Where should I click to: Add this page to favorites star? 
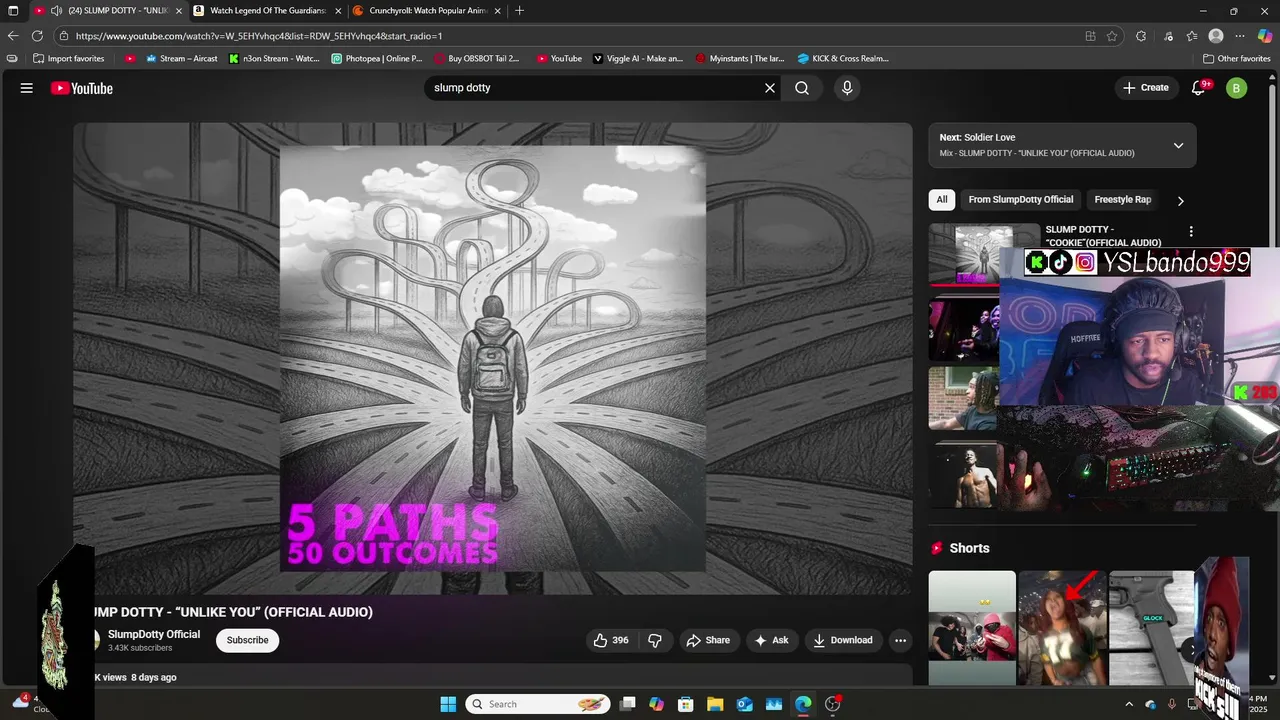[x=1112, y=36]
